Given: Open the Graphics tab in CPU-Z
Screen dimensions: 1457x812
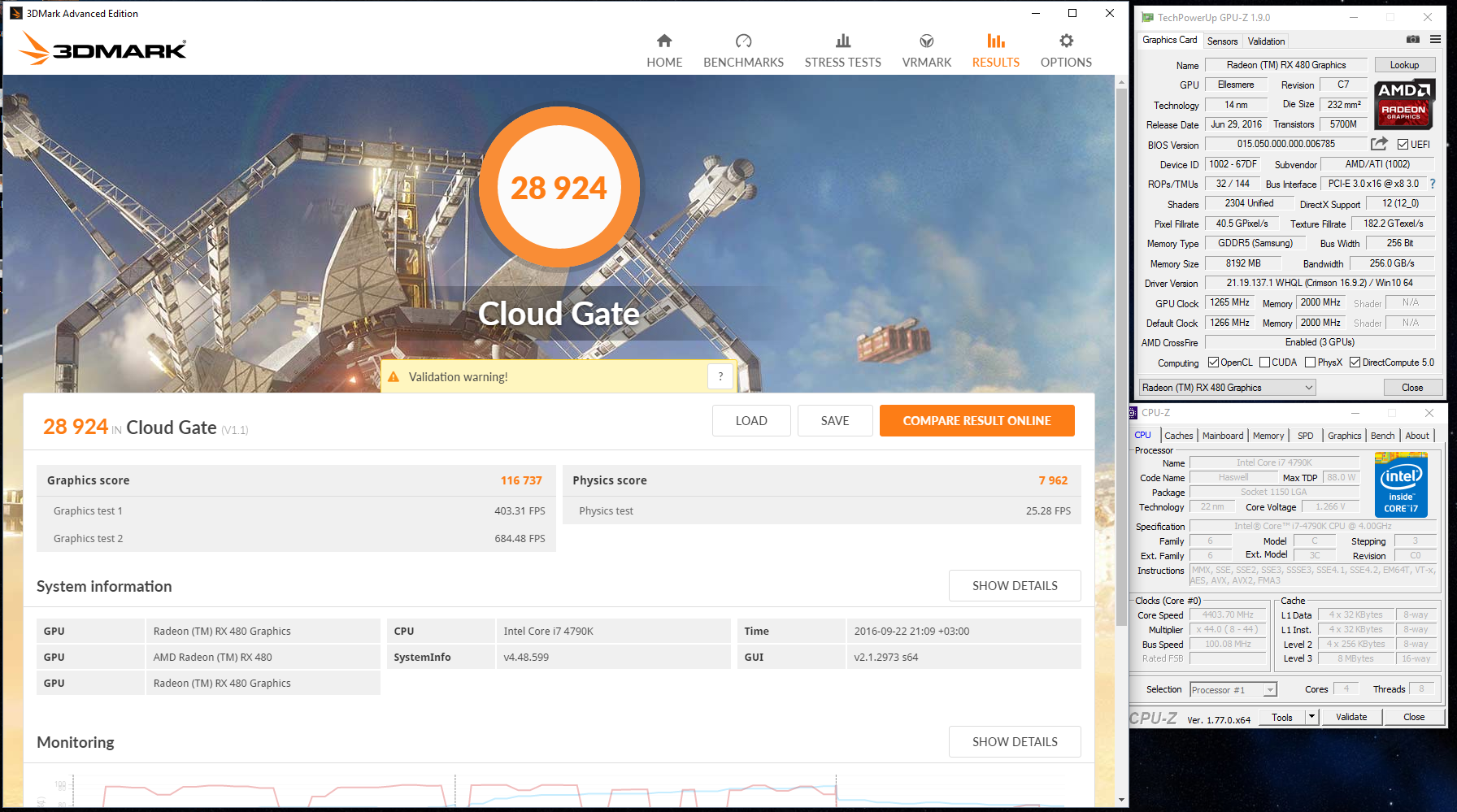Looking at the screenshot, I should [x=1344, y=436].
